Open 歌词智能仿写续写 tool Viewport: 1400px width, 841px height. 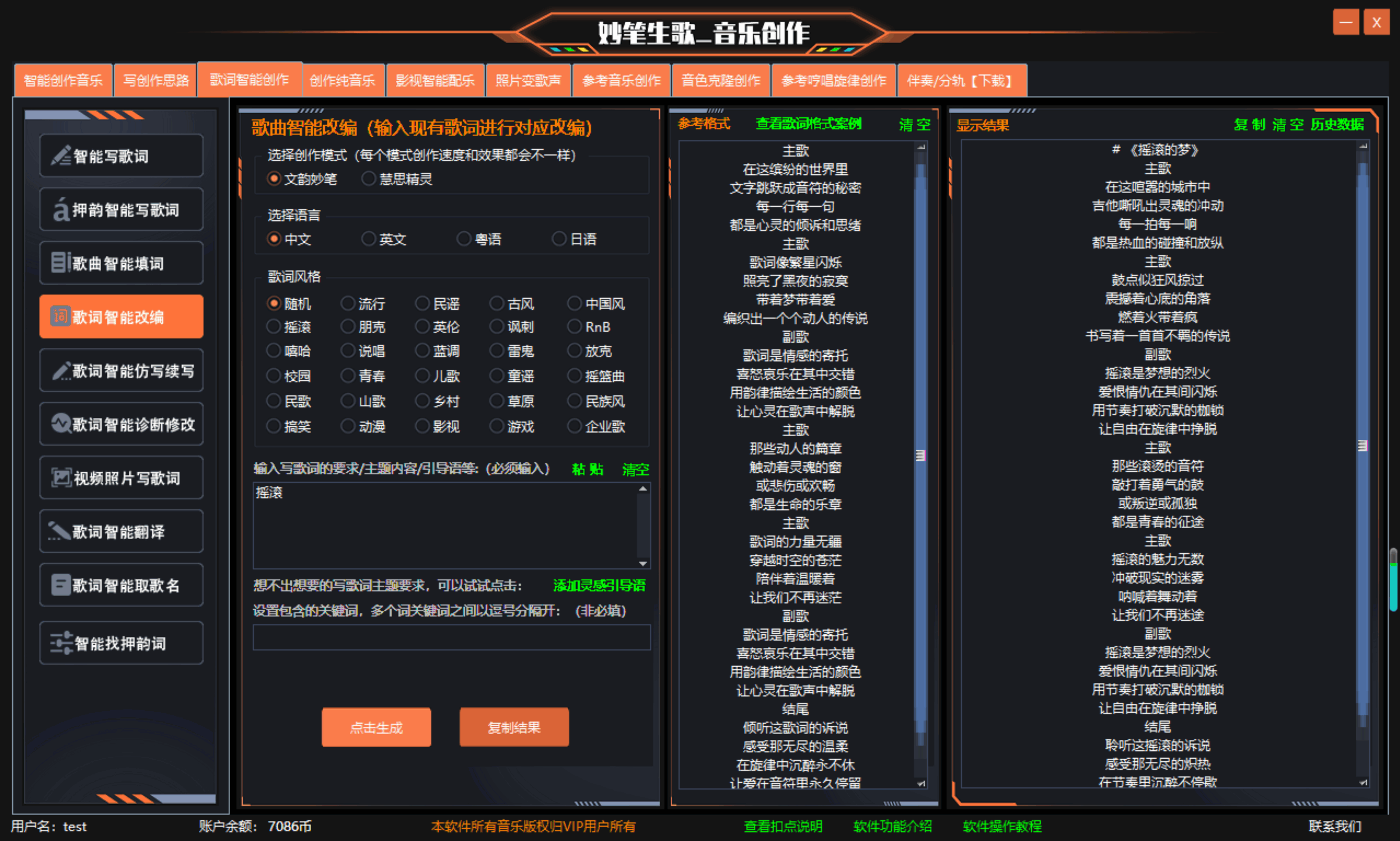point(121,370)
